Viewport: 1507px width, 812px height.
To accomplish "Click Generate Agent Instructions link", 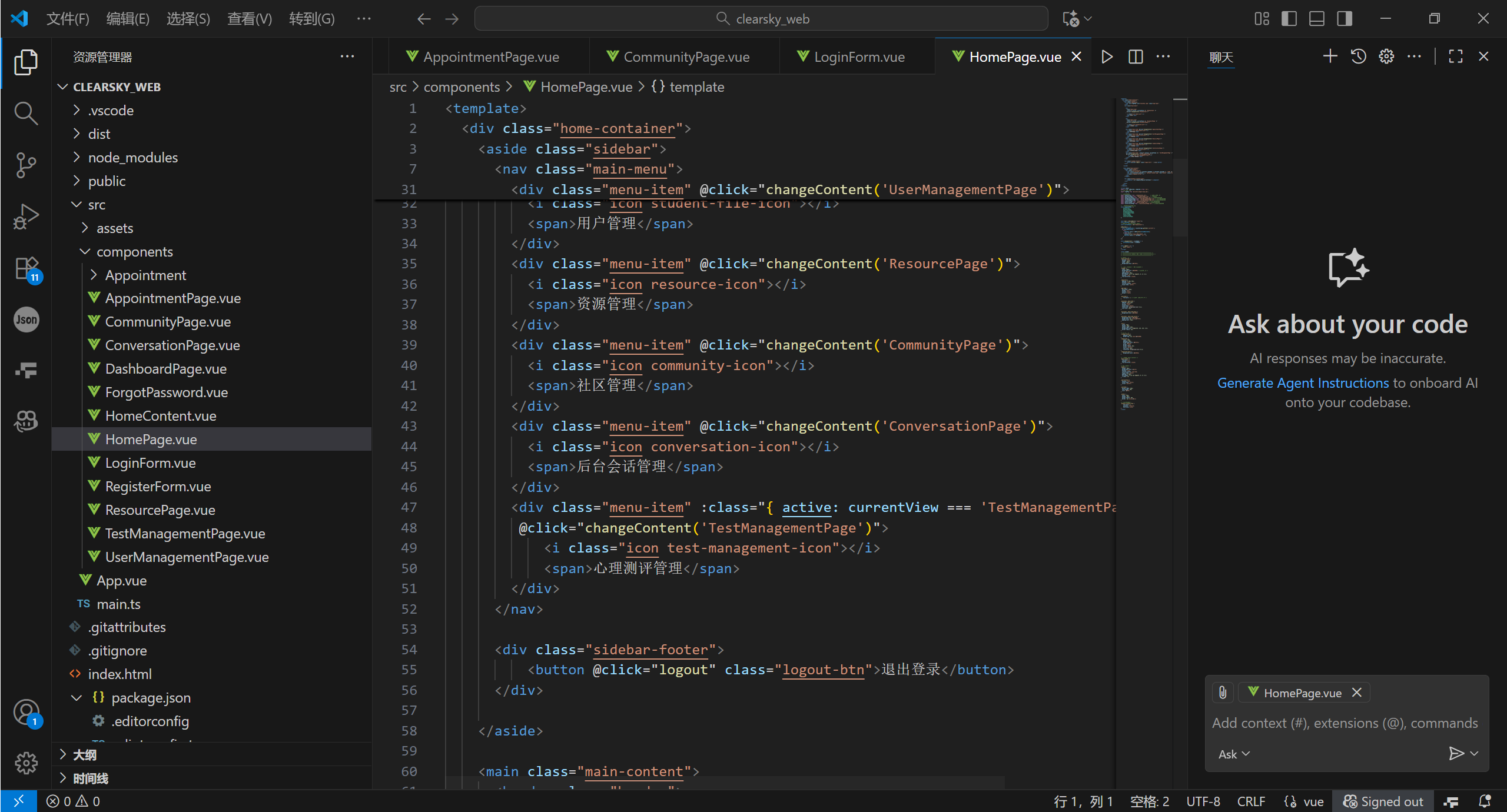I will click(1303, 383).
